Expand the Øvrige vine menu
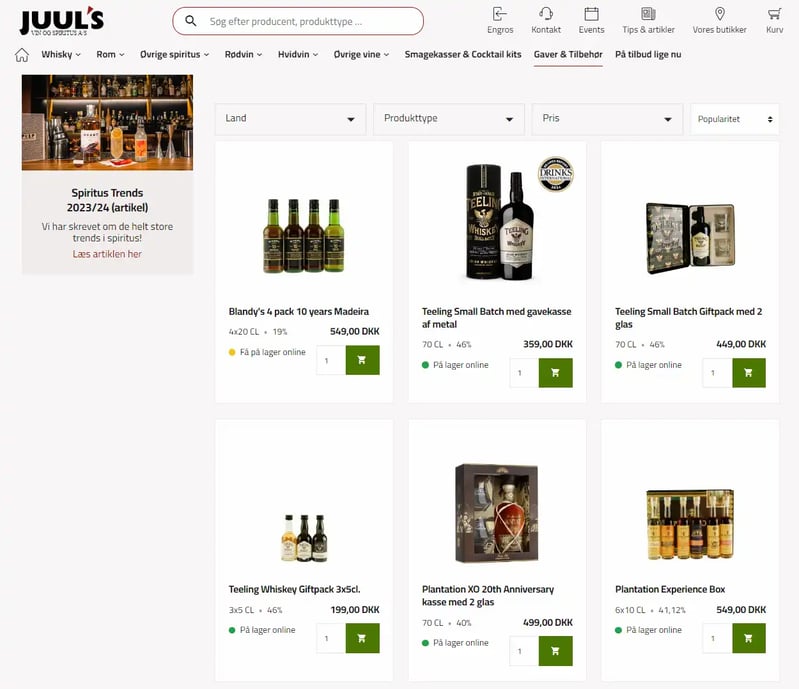Viewport: 799px width, 689px height. (361, 55)
